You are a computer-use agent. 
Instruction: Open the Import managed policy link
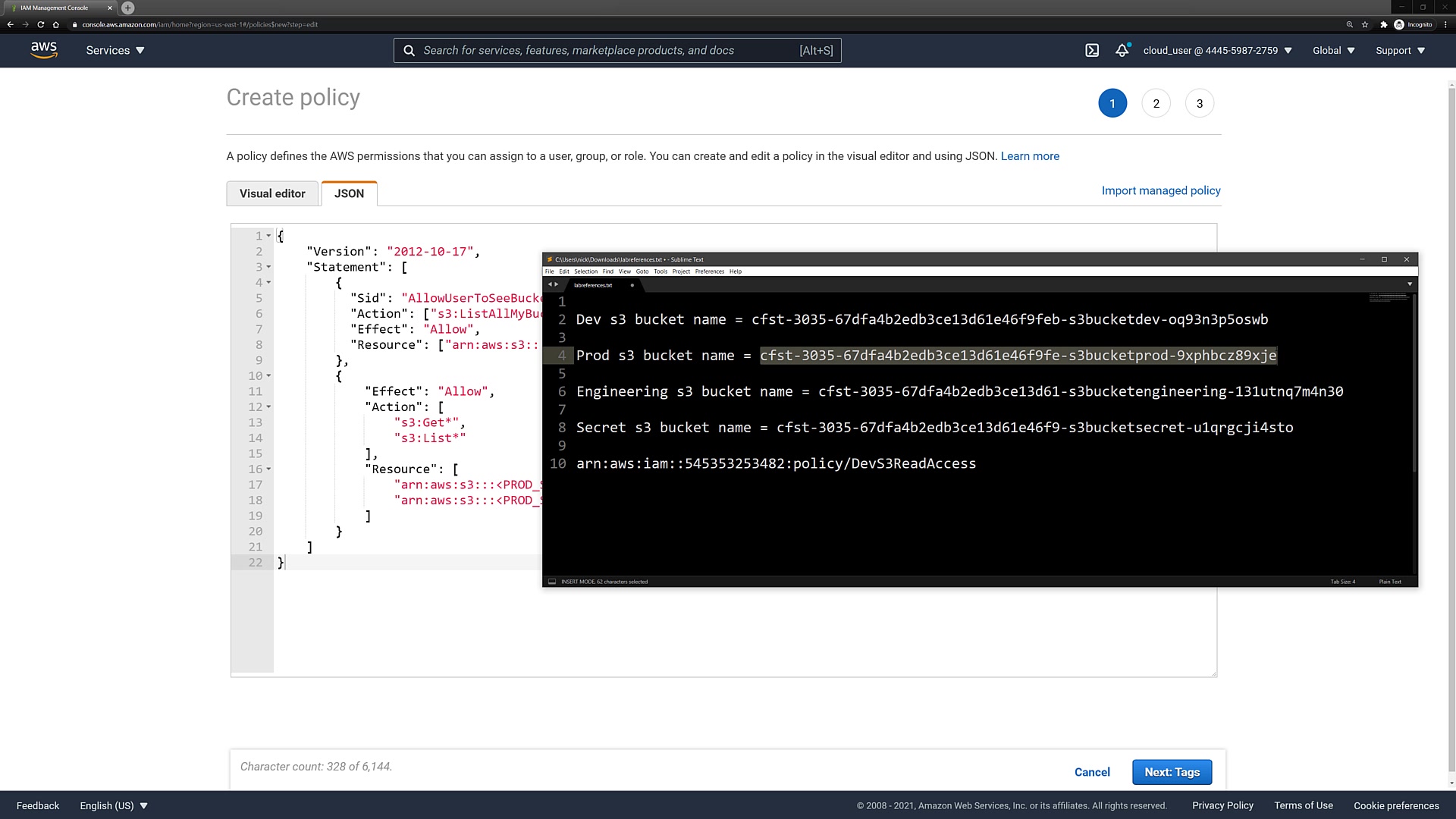click(x=1160, y=190)
